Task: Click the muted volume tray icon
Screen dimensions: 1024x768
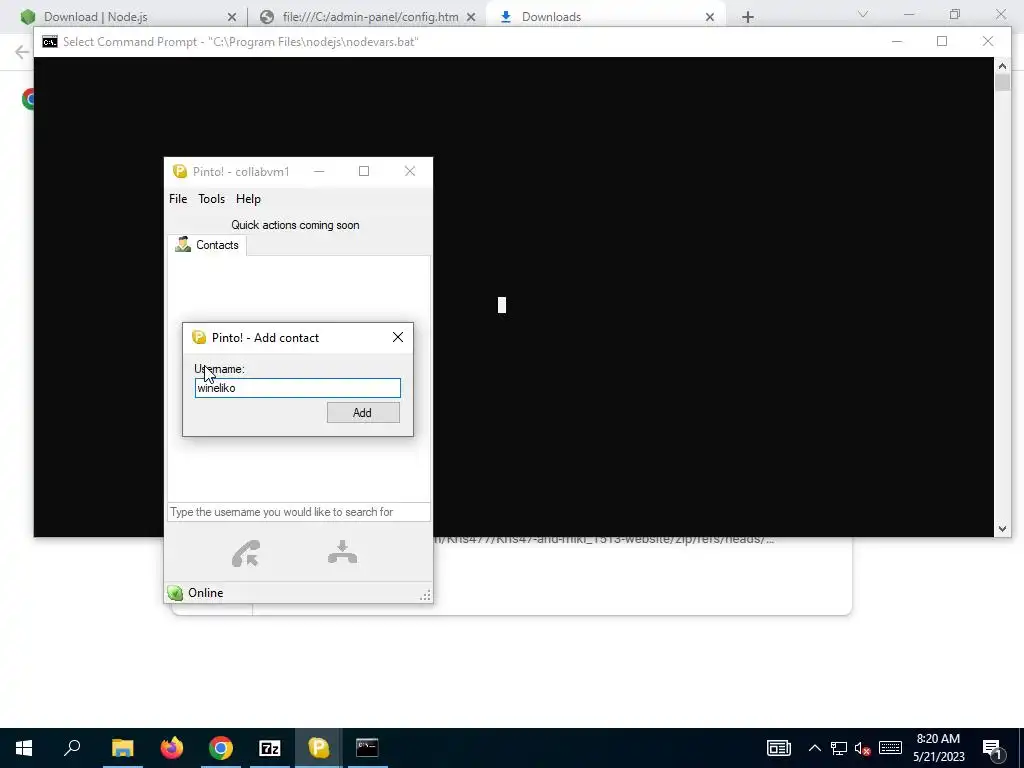Action: [x=863, y=748]
